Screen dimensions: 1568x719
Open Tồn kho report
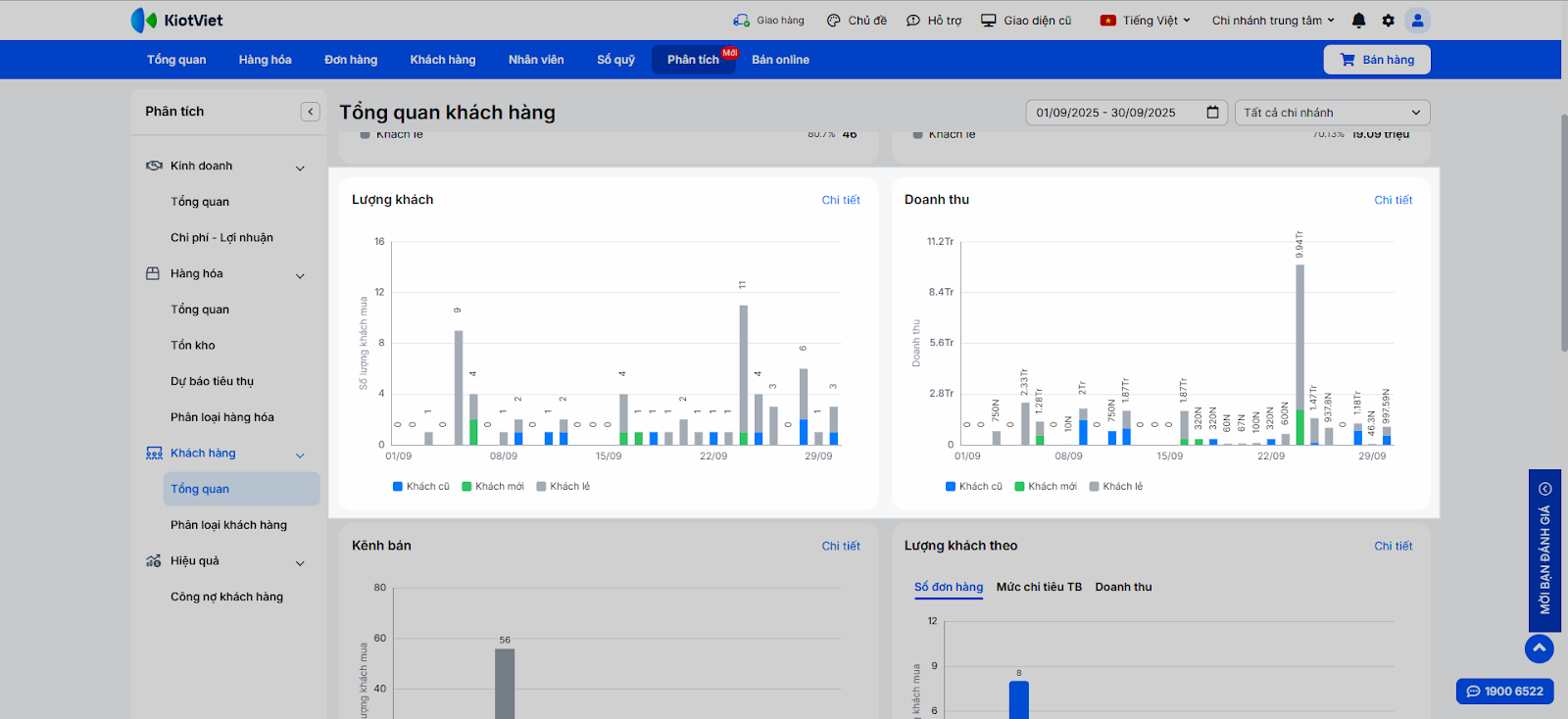193,345
